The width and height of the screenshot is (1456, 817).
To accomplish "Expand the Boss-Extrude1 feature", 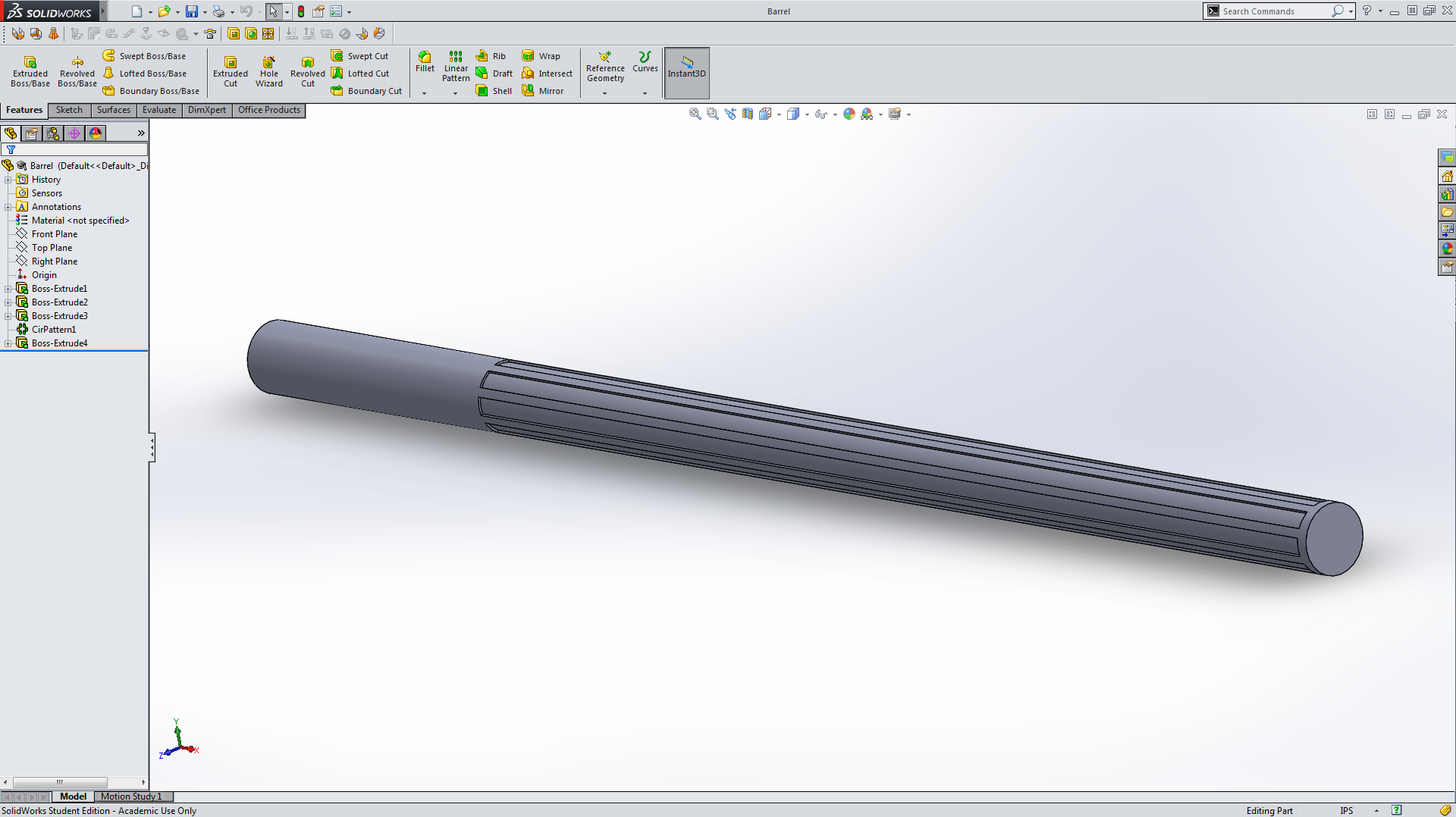I will pos(8,289).
